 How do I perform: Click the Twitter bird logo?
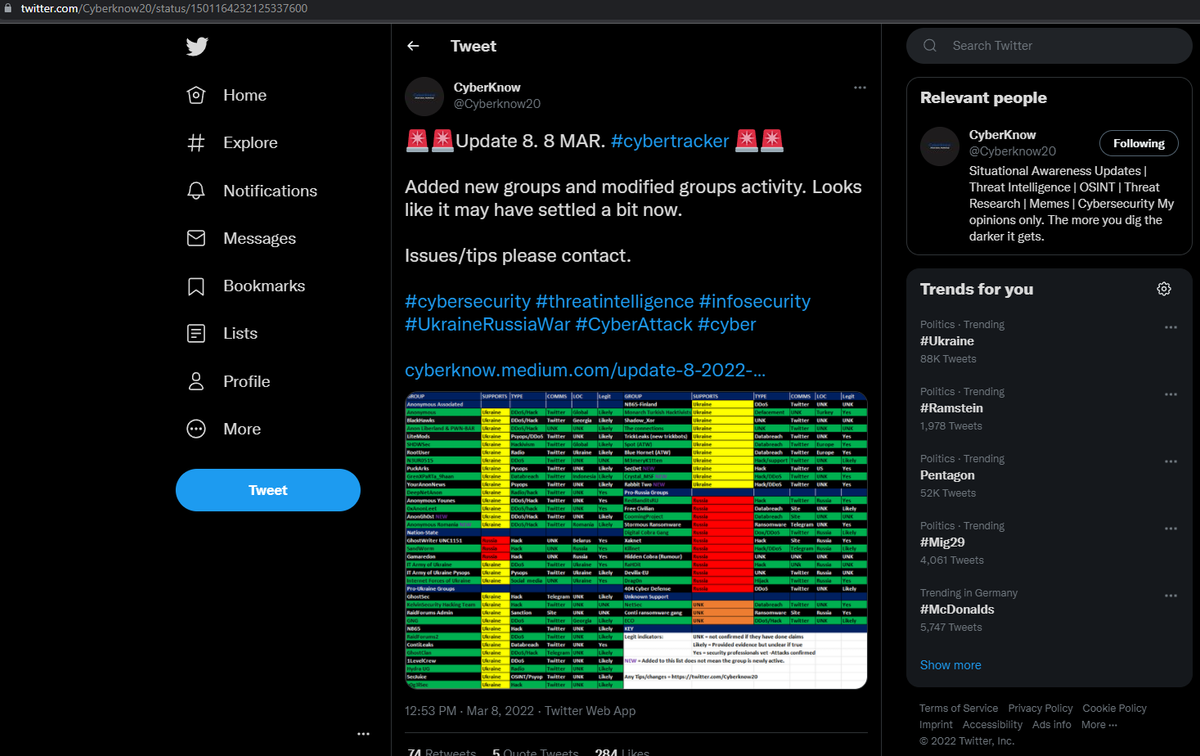[196, 47]
